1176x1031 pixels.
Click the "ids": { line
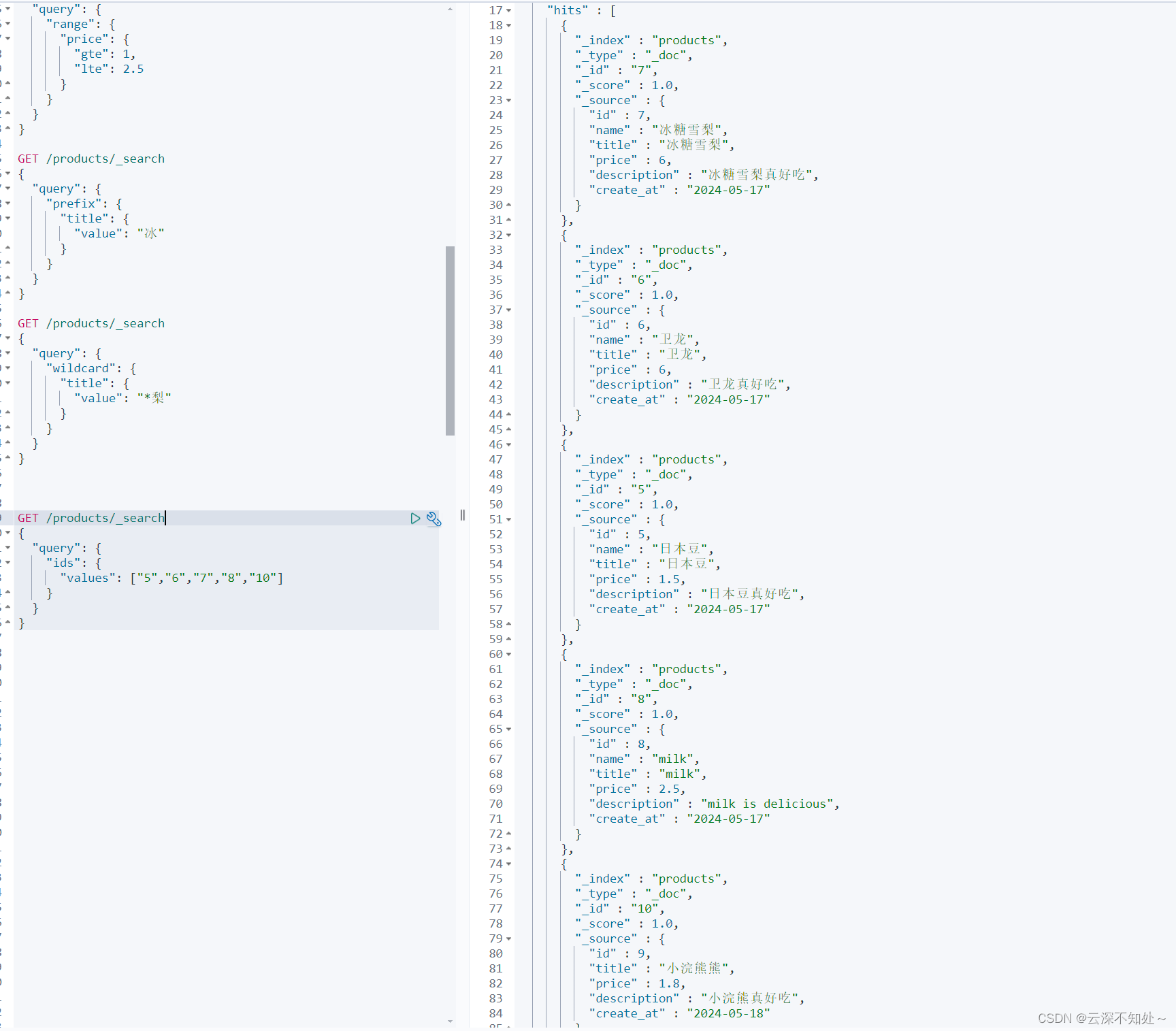(x=74, y=563)
